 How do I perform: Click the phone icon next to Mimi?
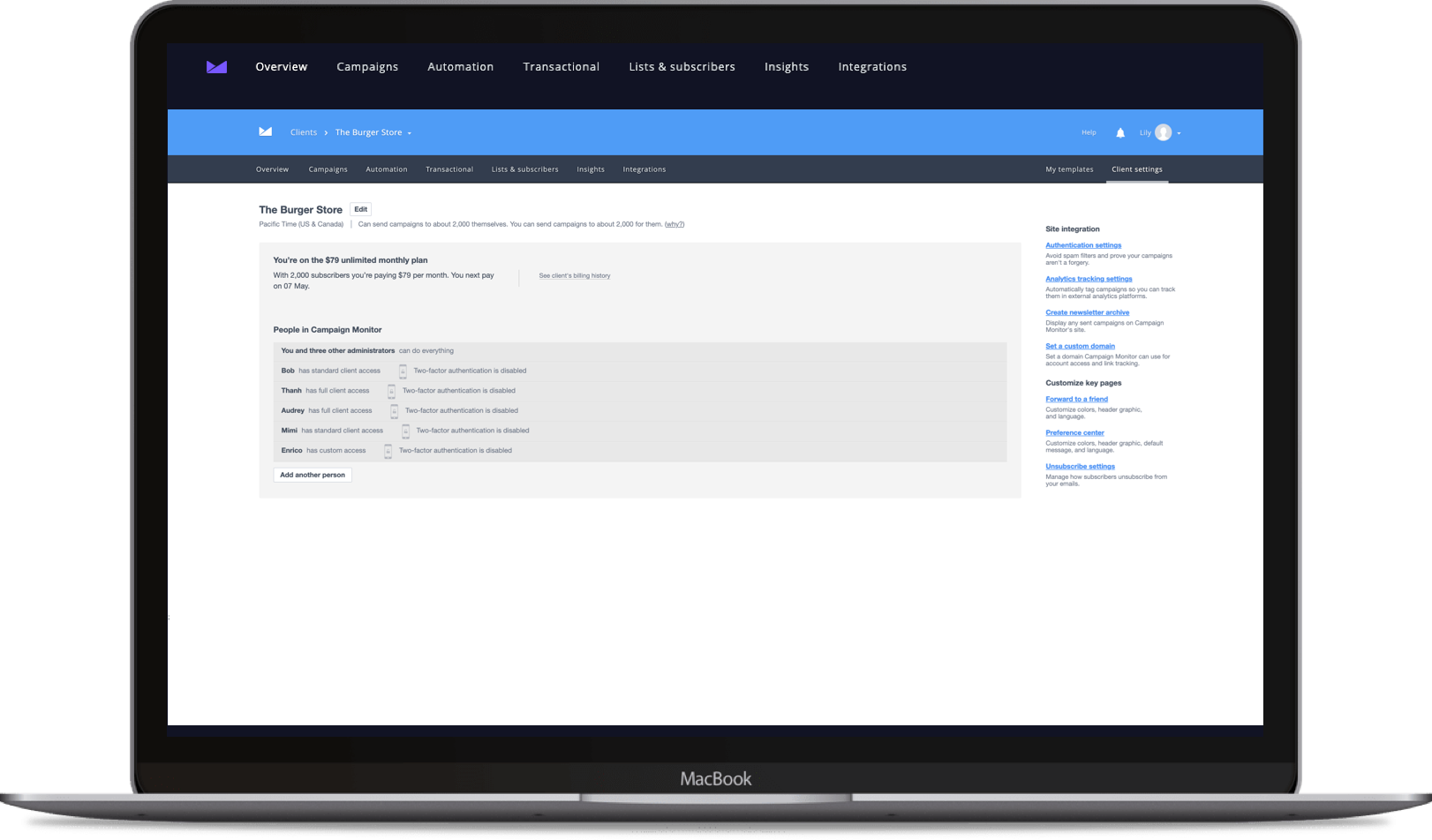[x=405, y=431]
